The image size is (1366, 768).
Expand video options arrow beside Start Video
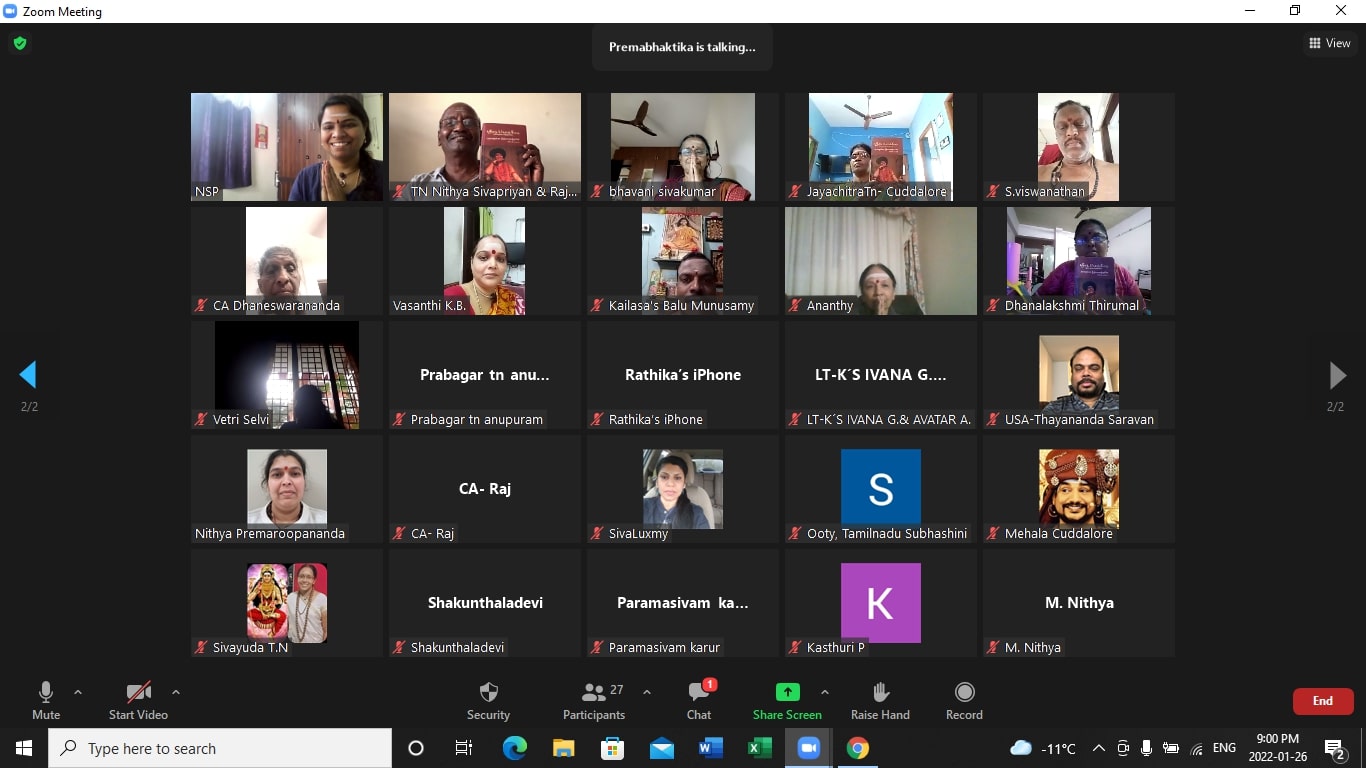point(176,692)
